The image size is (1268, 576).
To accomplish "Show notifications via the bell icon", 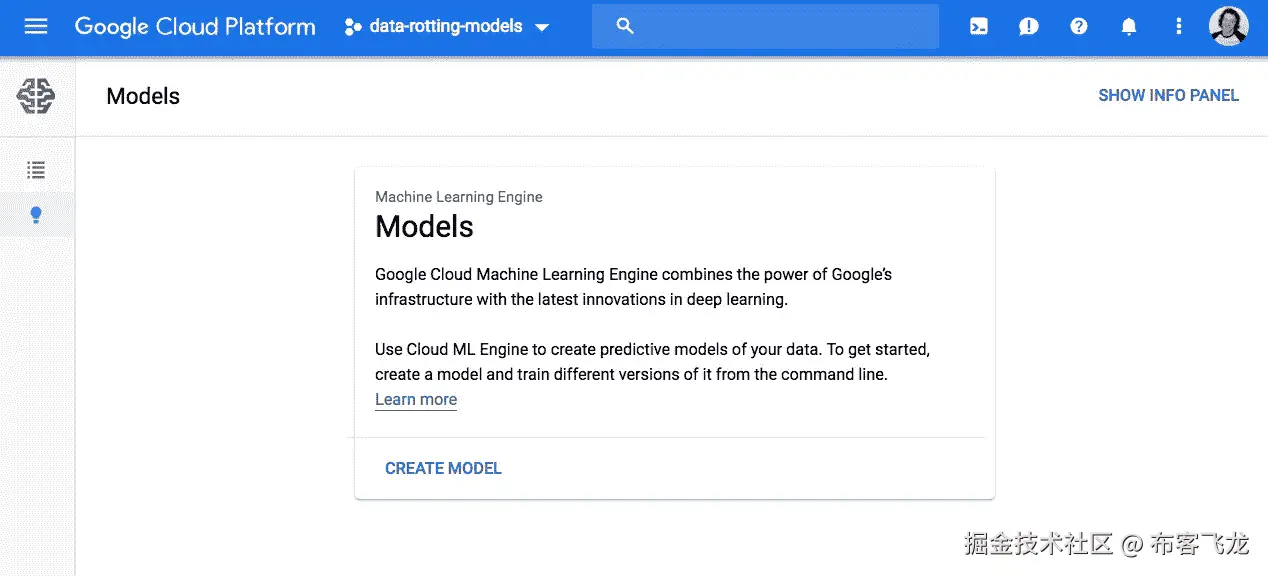I will (x=1129, y=27).
